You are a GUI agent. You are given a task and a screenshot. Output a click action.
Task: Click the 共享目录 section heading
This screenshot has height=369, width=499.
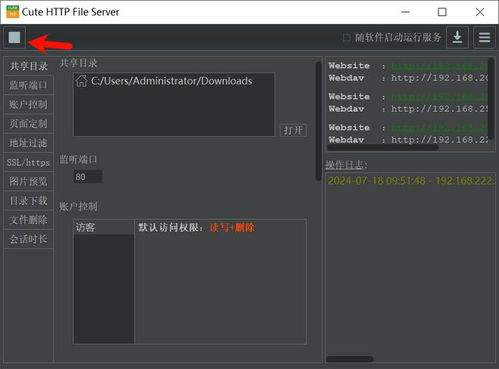click(x=78, y=63)
